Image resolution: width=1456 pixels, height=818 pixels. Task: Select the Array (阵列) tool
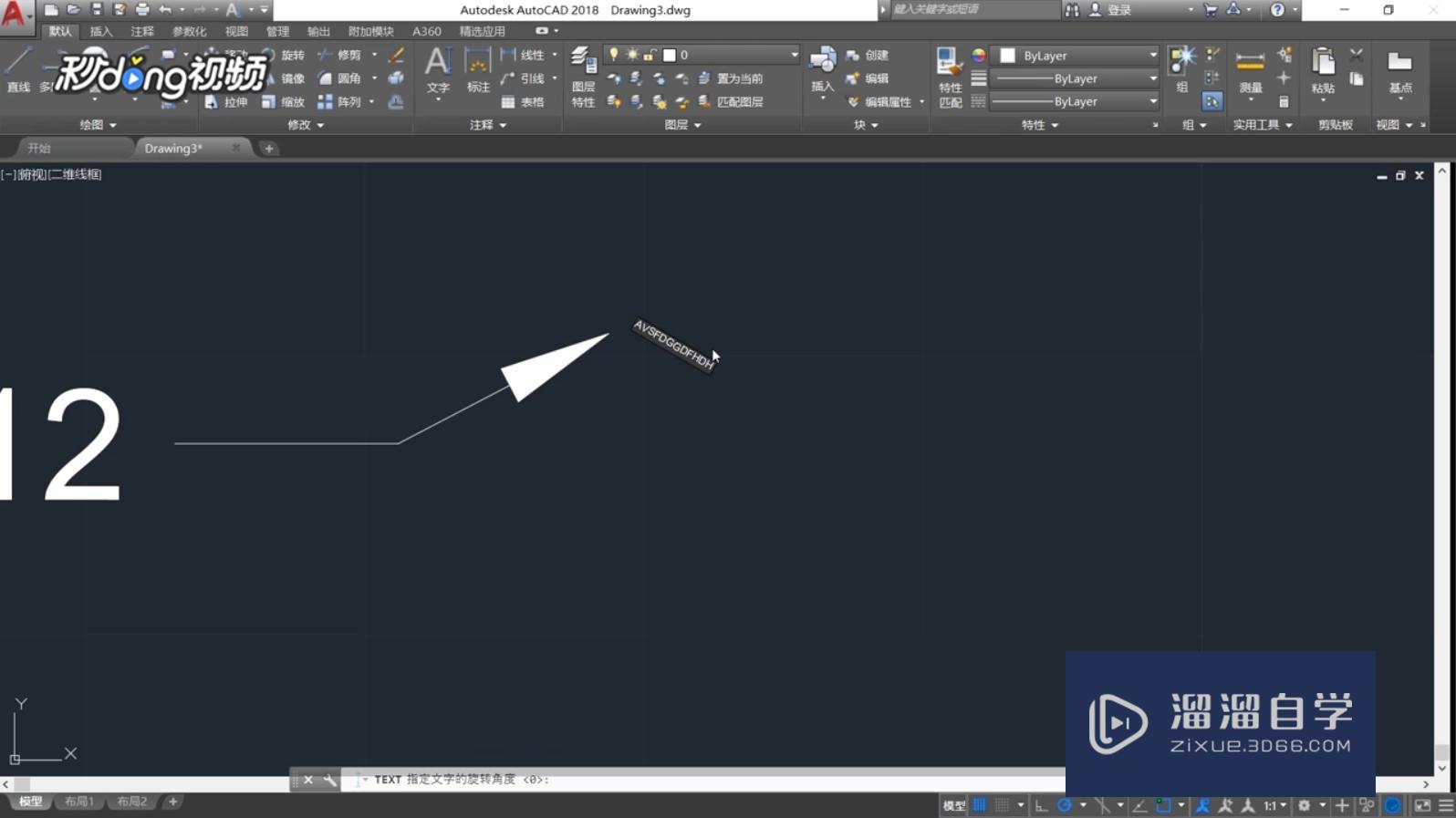point(339,102)
